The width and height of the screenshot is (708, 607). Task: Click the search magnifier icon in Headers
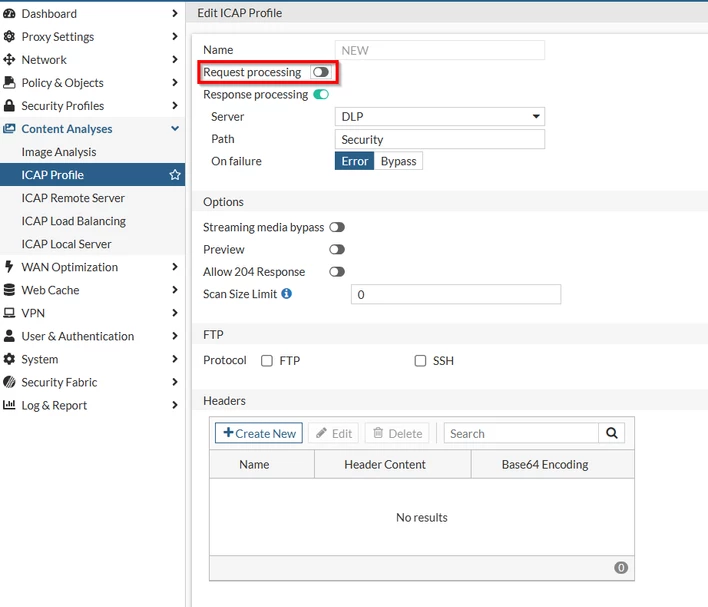coord(611,433)
